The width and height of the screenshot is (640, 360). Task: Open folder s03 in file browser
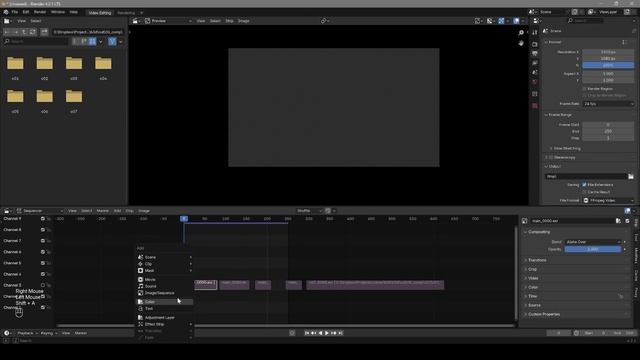[74, 67]
